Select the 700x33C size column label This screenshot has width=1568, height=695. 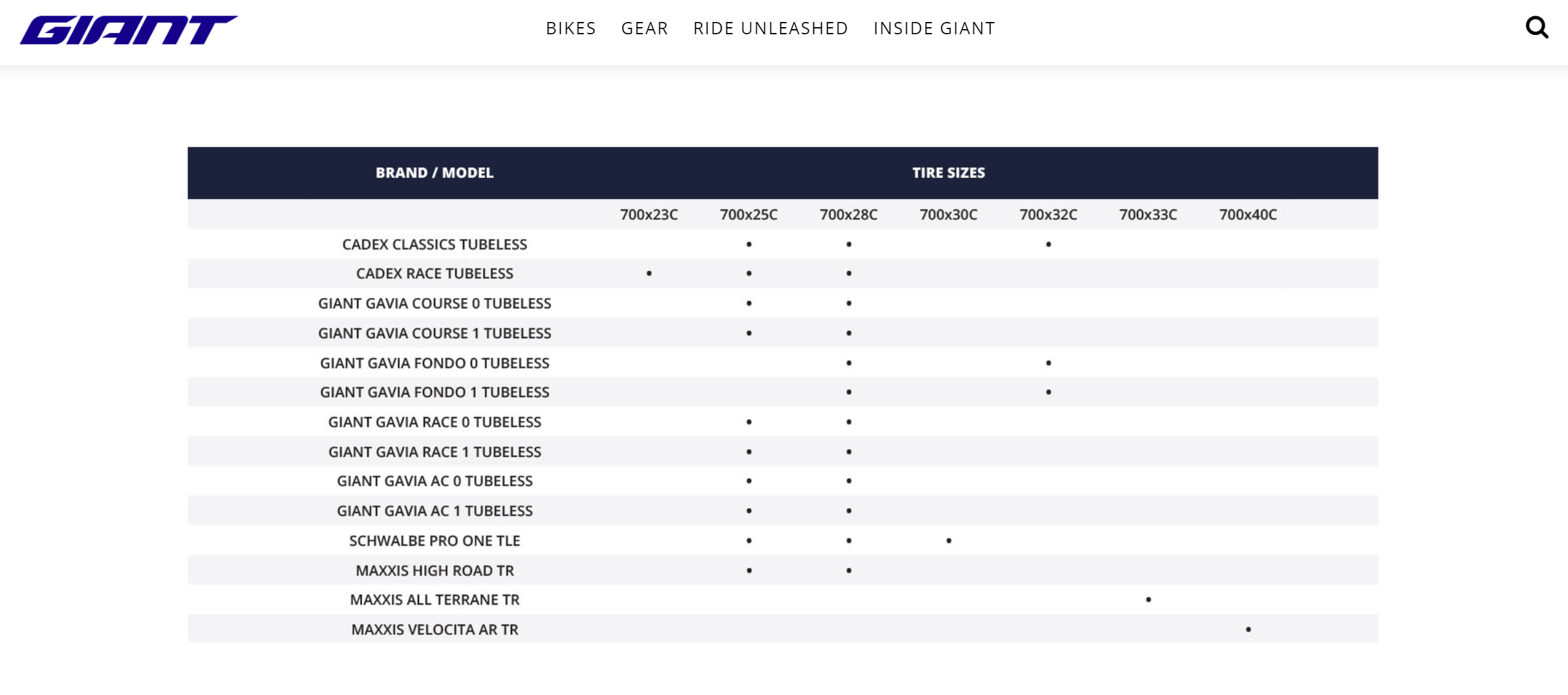point(1148,215)
